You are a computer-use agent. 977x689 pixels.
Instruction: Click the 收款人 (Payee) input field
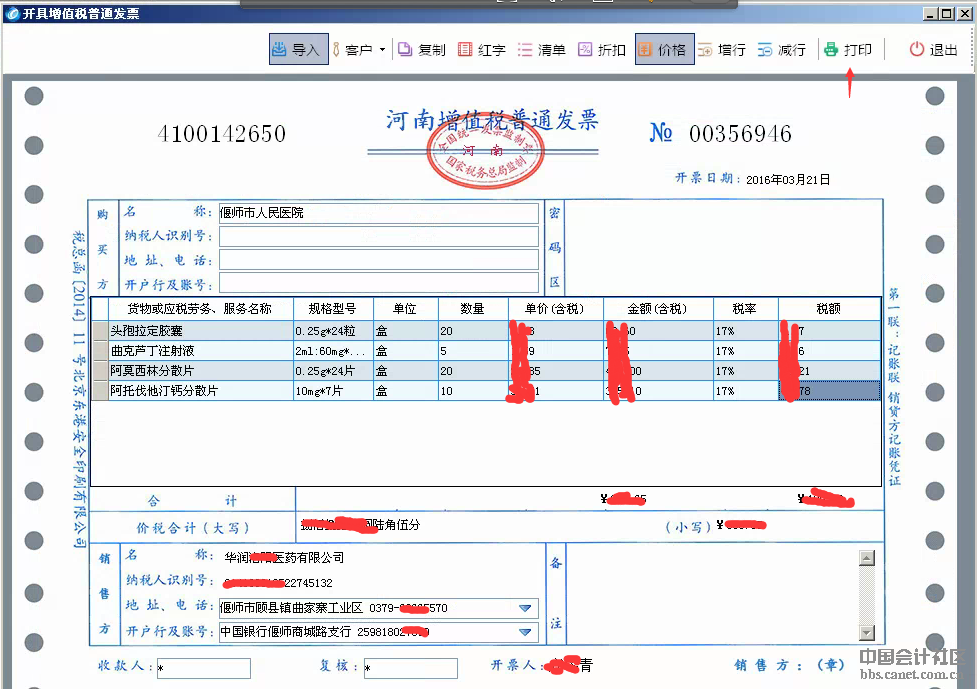[x=203, y=668]
